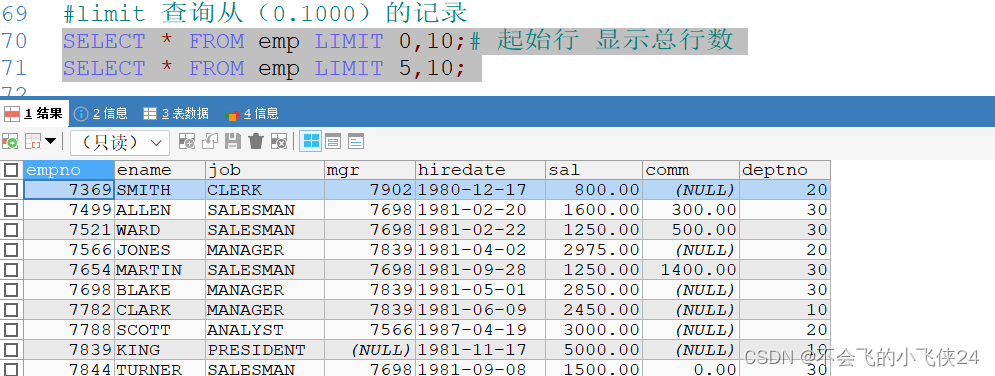Viewport: 995px width, 376px height.
Task: Click the insert new row icon
Action: coord(187,141)
